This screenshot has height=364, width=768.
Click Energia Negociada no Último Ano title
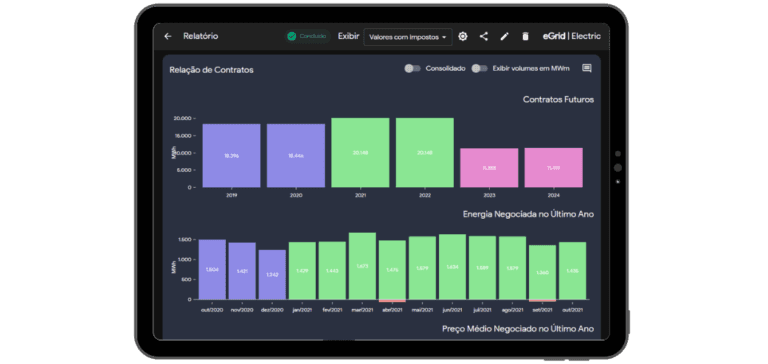pos(528,214)
